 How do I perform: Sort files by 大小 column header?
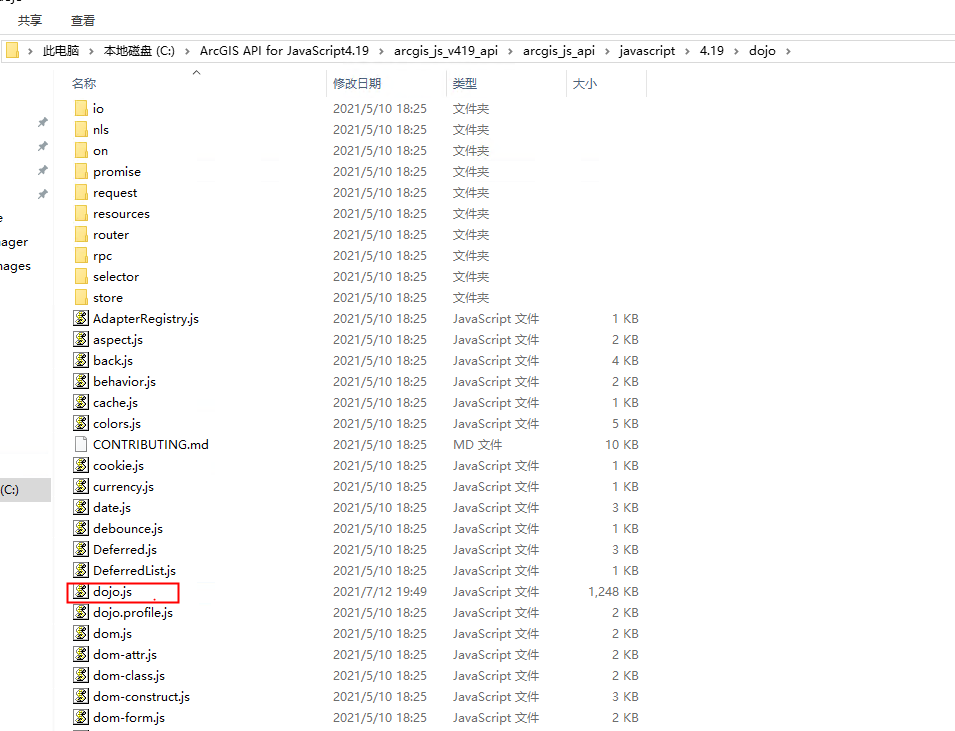[x=585, y=83]
